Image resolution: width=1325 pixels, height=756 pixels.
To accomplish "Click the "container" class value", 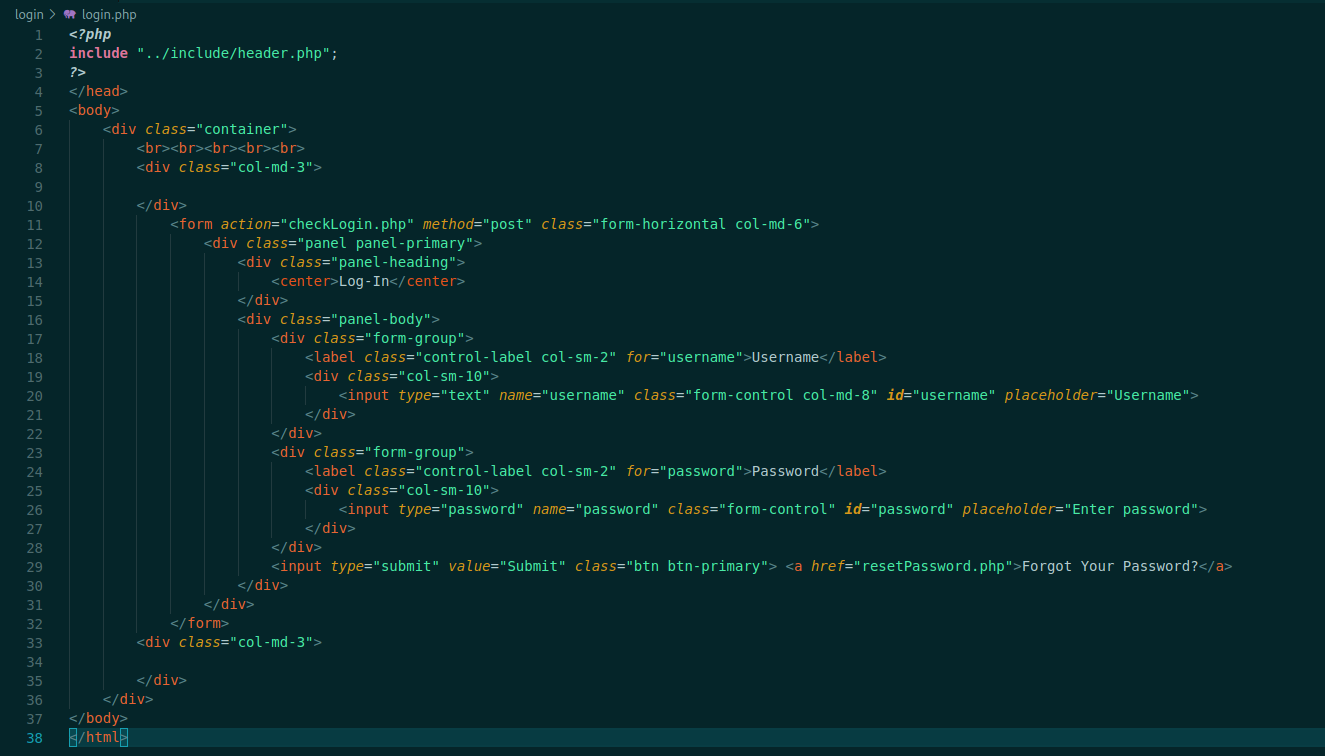I will [242, 129].
